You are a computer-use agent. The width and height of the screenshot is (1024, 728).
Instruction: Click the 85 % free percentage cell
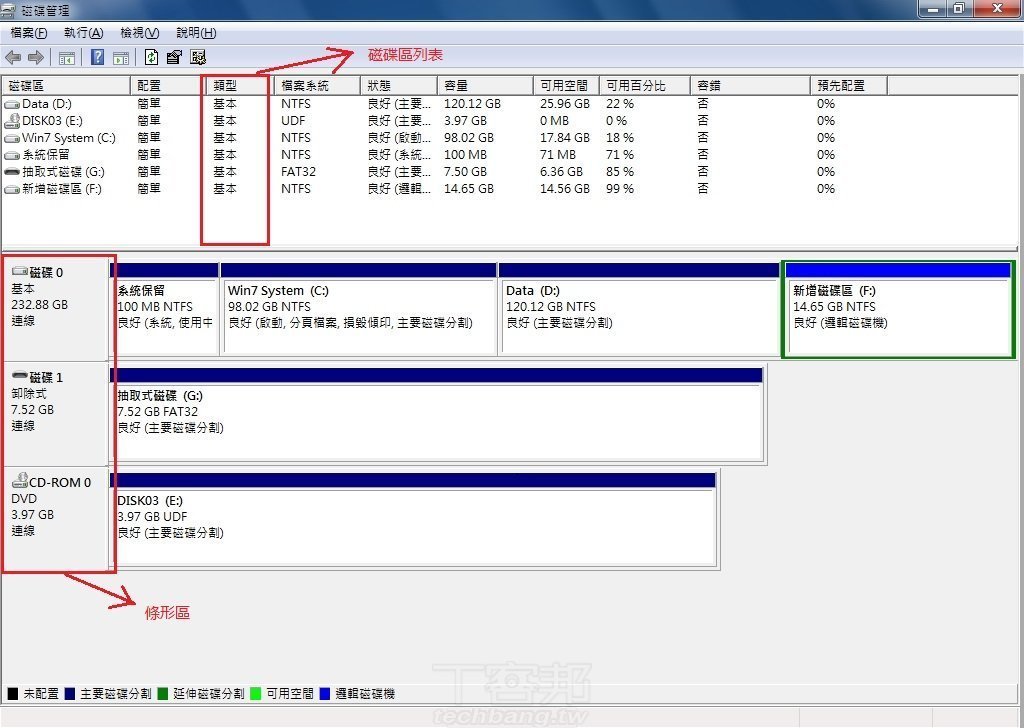(x=620, y=172)
